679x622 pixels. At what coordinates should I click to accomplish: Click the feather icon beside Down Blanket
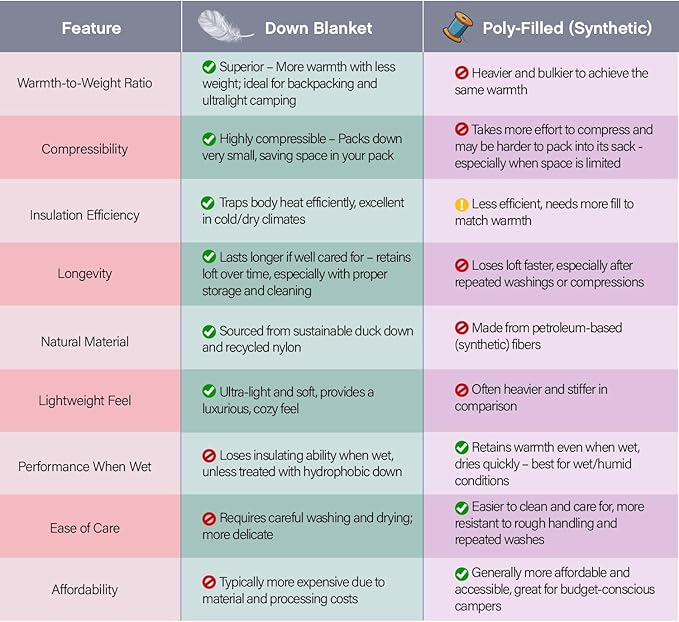tap(224, 26)
